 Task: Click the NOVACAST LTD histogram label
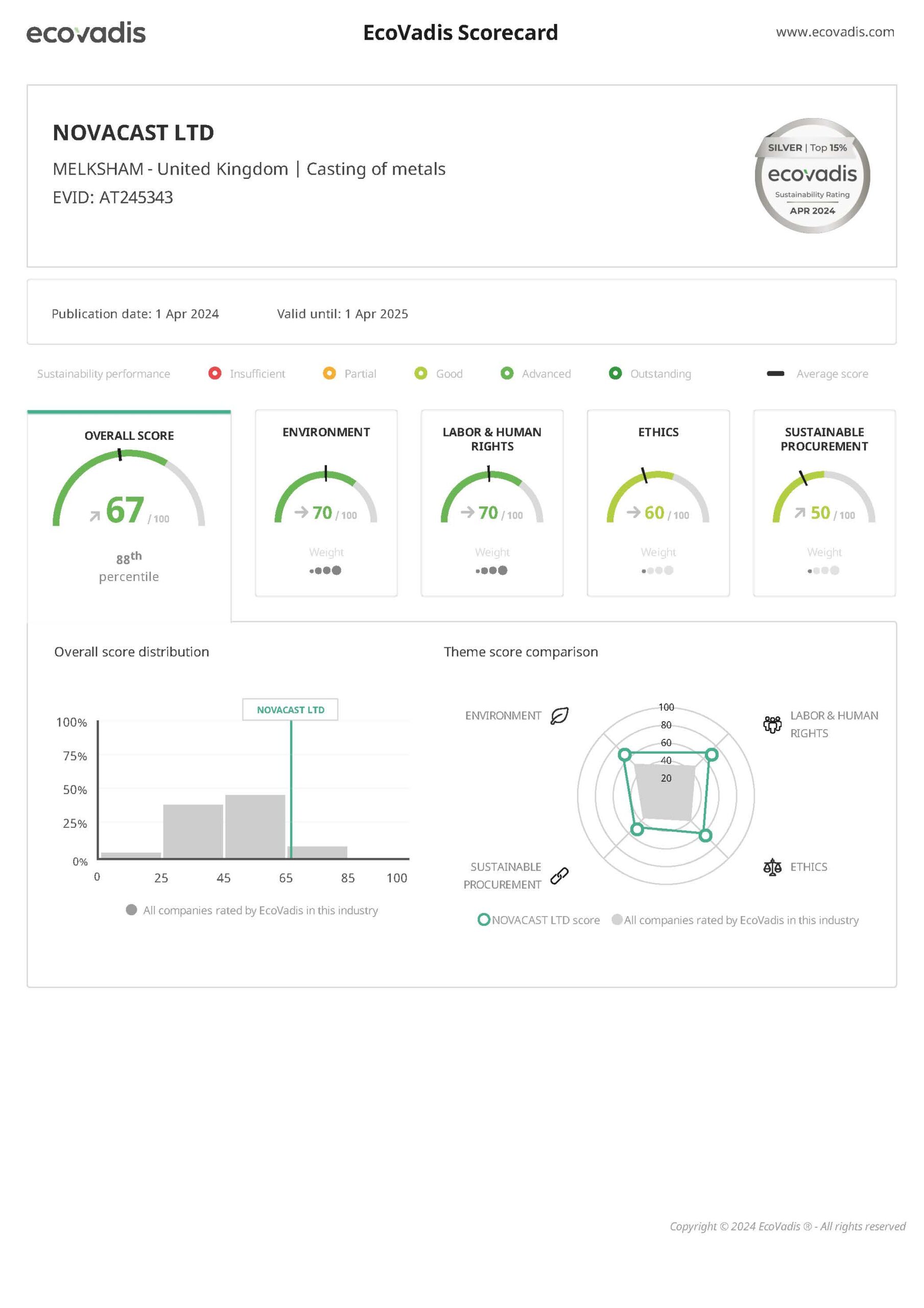(x=291, y=709)
